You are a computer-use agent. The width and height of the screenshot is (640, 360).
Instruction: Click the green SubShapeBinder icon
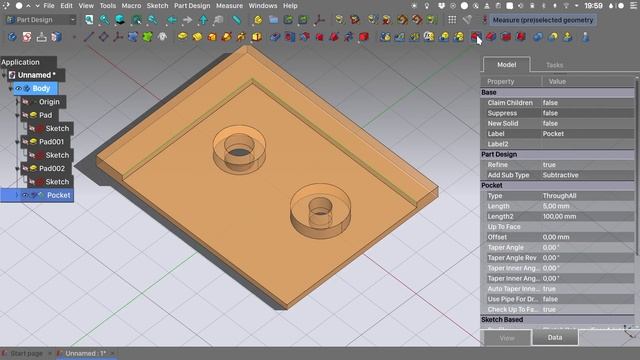point(147,37)
